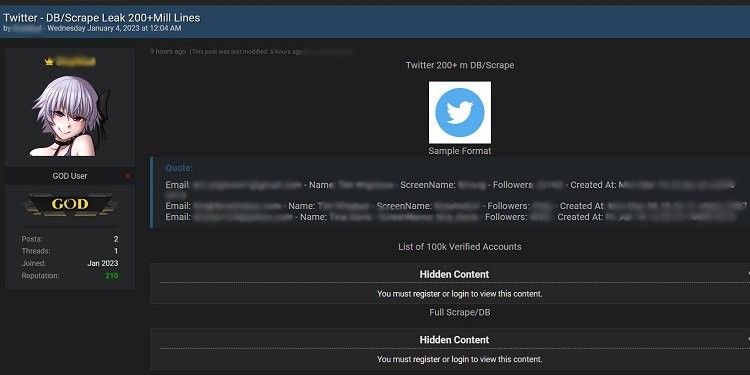This screenshot has height=375, width=750.
Task: Click the 'Wednesday January 4, 2023 at 12:04 AM' timestamp
Action: click(114, 29)
